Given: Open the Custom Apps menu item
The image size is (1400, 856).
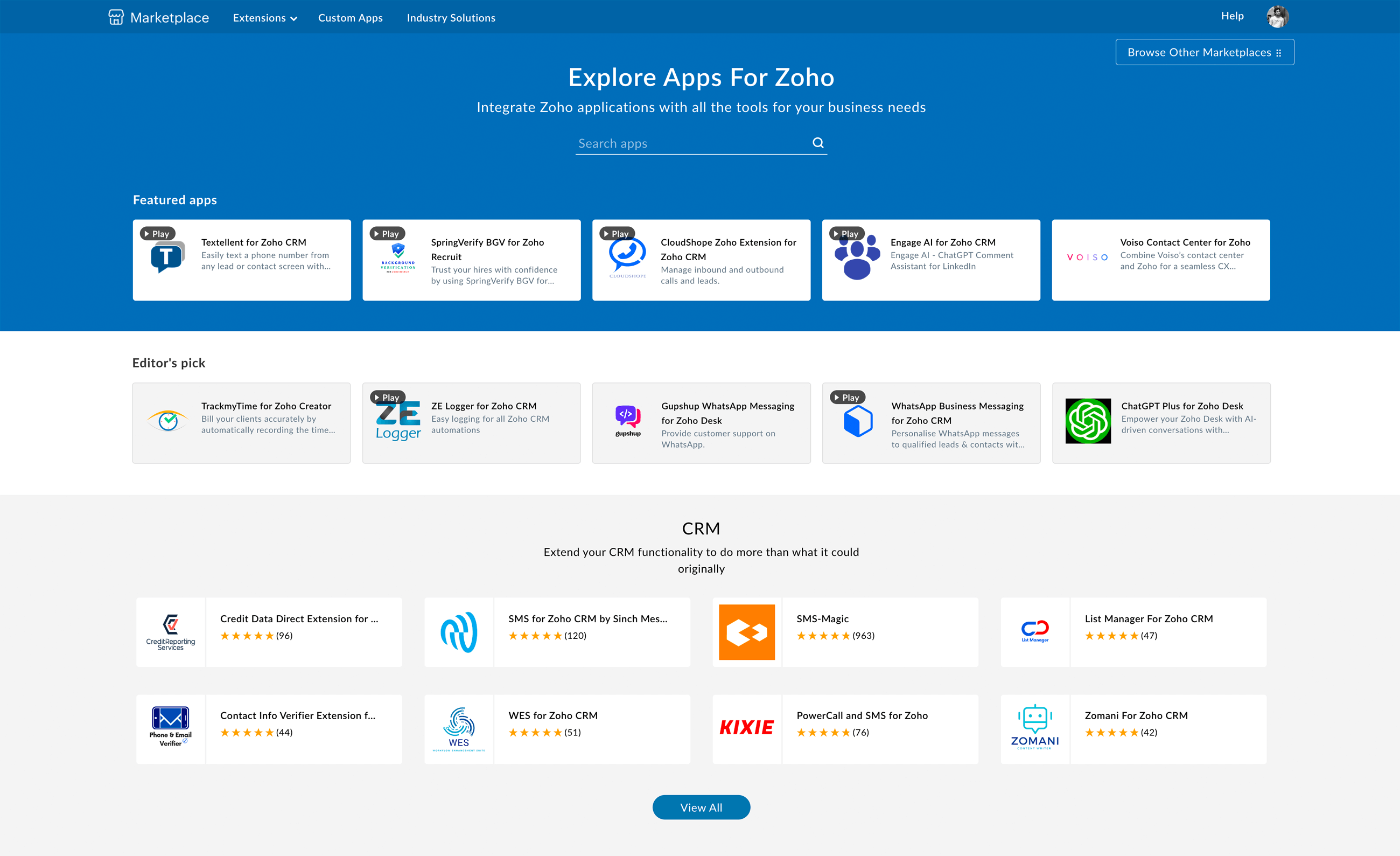Looking at the screenshot, I should click(351, 18).
